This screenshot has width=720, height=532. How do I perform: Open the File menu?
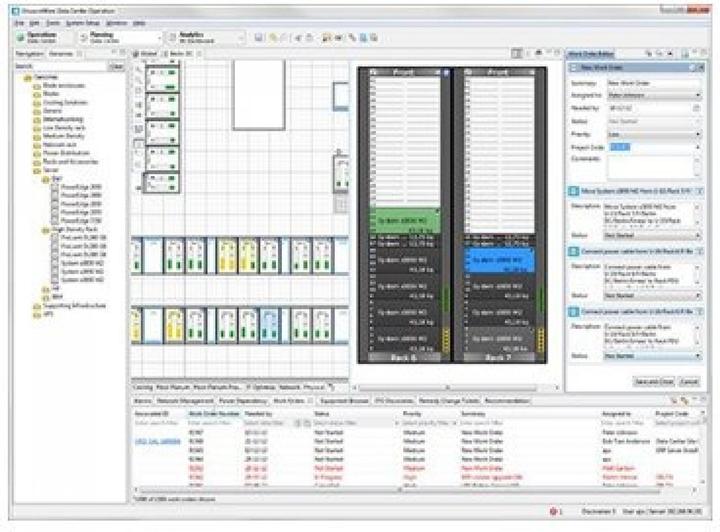click(x=19, y=23)
